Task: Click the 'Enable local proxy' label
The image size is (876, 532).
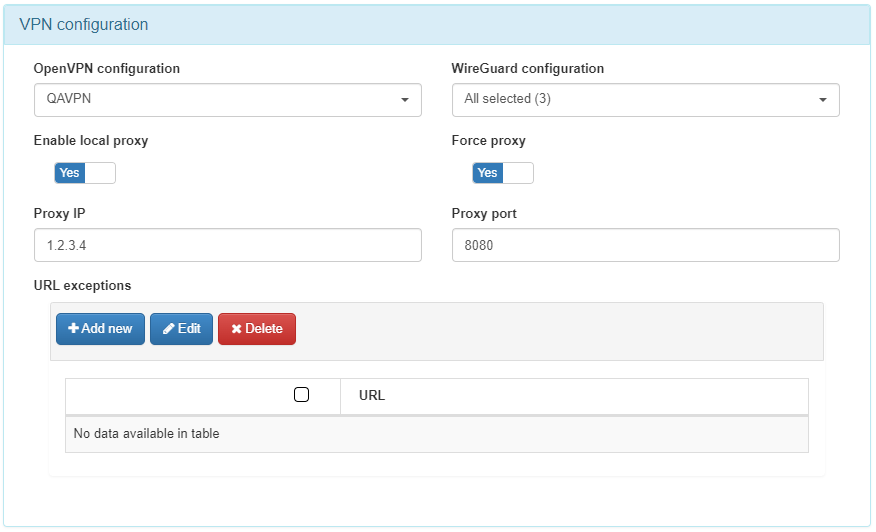Action: point(91,140)
